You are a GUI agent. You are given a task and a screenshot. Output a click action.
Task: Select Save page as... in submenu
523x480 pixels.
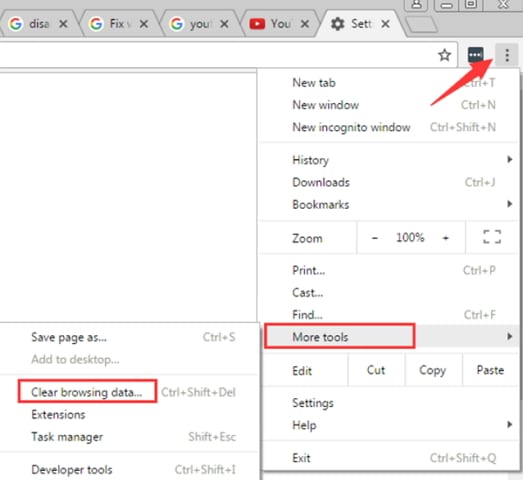click(x=129, y=337)
